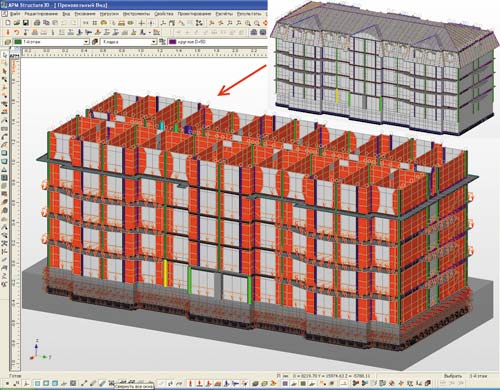500x390 pixels.
Task: Open the Свойства menu
Action: tap(164, 14)
